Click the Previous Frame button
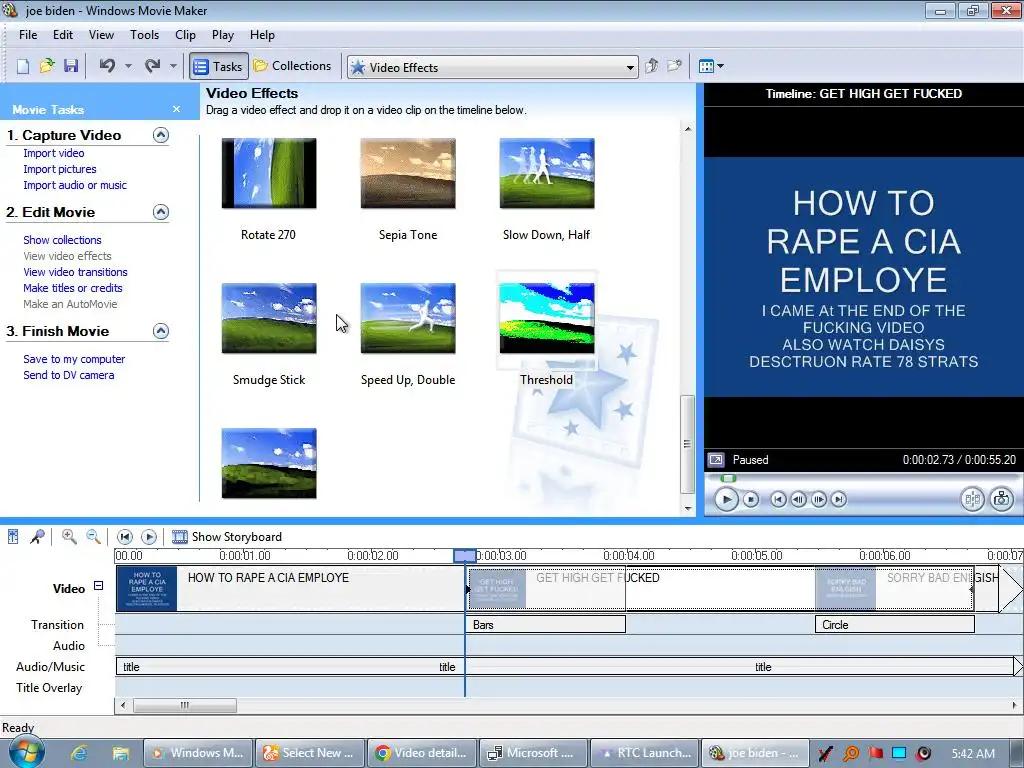 [x=798, y=500]
